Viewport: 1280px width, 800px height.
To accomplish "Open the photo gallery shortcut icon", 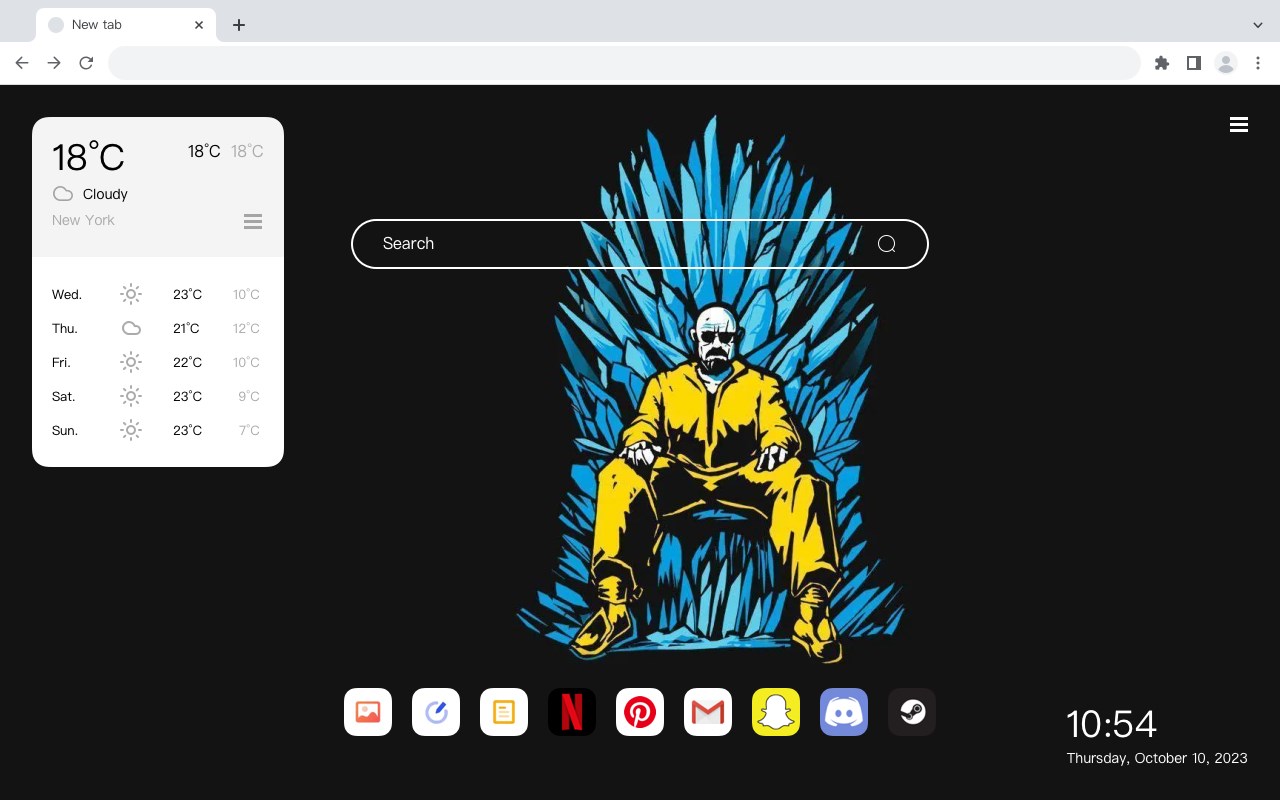I will click(368, 712).
